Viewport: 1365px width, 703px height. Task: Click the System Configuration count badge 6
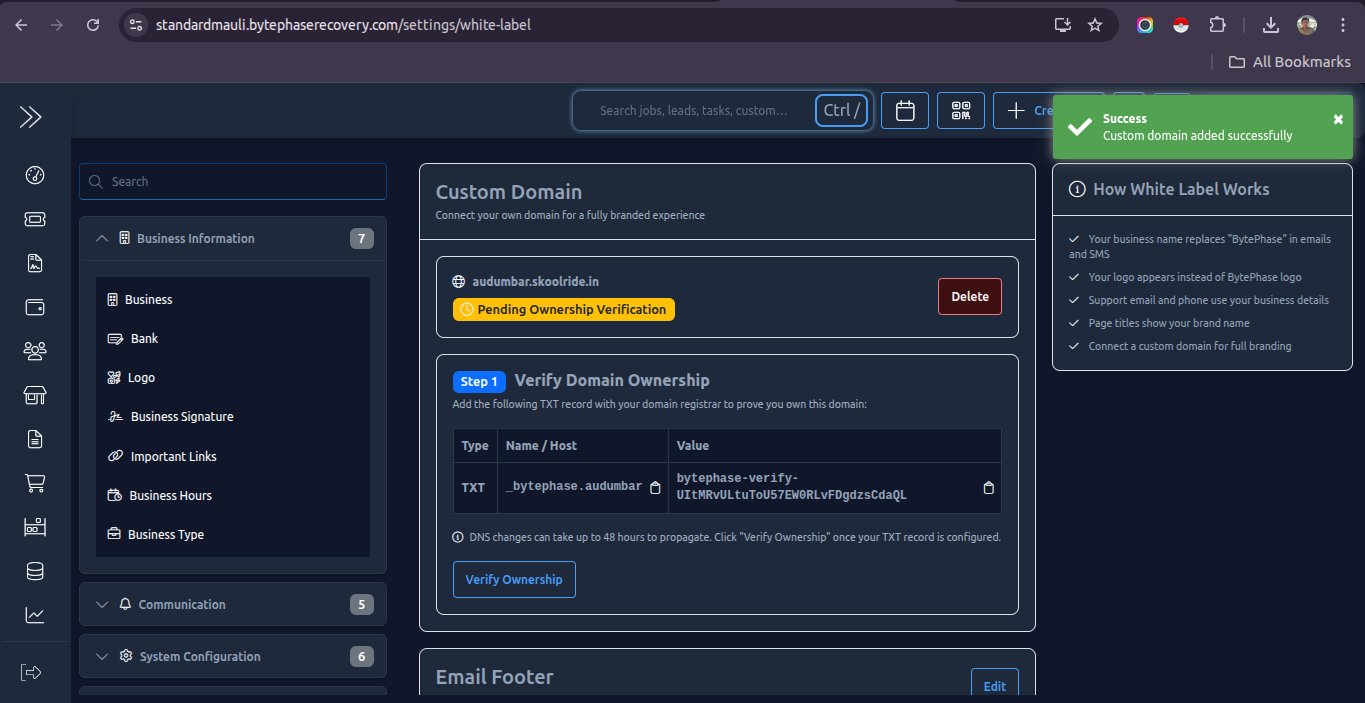[362, 656]
